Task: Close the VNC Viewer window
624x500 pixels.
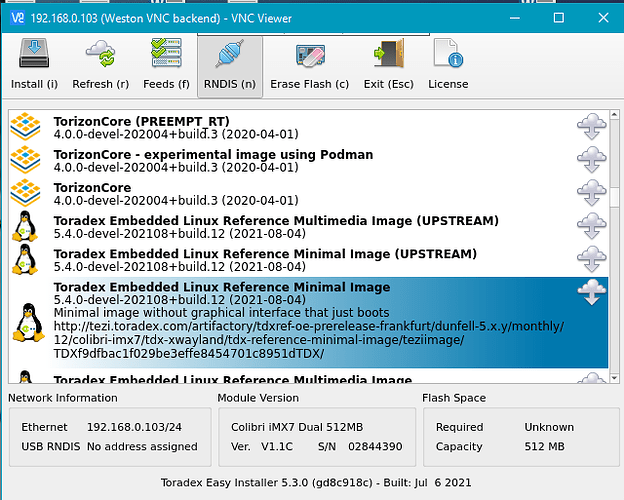Action: point(603,18)
